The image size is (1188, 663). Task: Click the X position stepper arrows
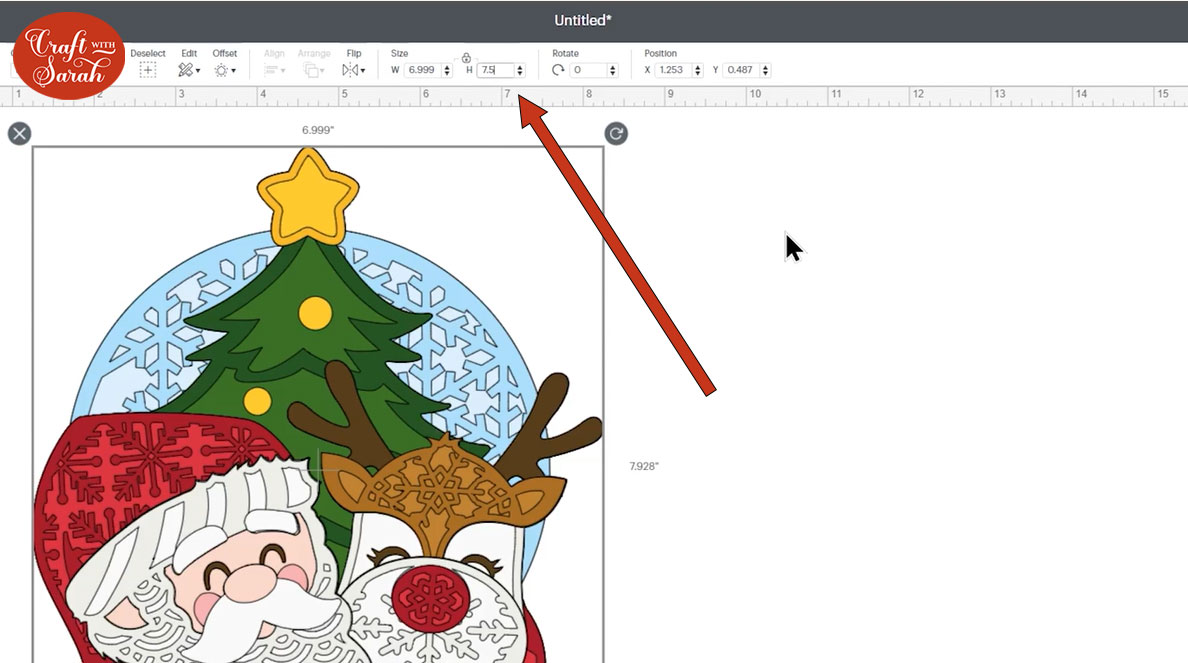[x=698, y=70]
